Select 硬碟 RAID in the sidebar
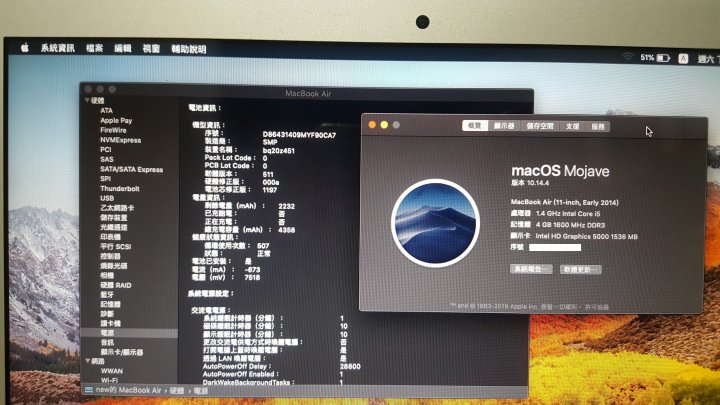 click(116, 285)
